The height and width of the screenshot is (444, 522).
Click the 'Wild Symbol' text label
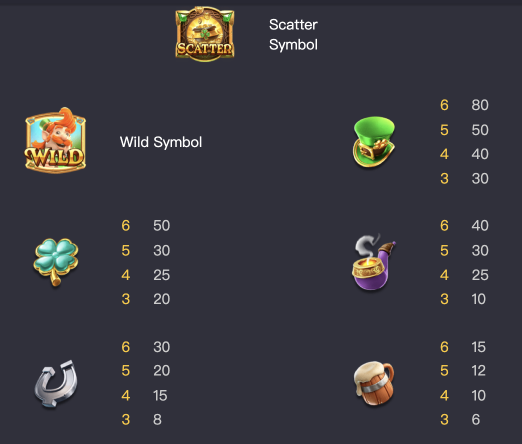coord(161,142)
